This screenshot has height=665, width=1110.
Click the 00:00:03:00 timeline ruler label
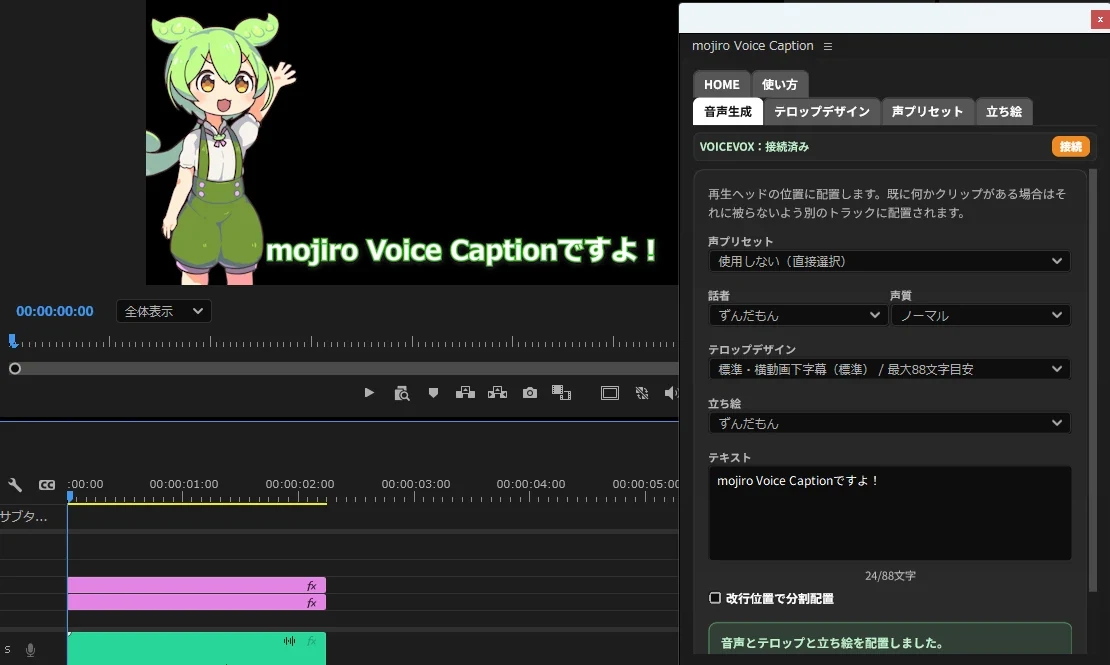[416, 484]
